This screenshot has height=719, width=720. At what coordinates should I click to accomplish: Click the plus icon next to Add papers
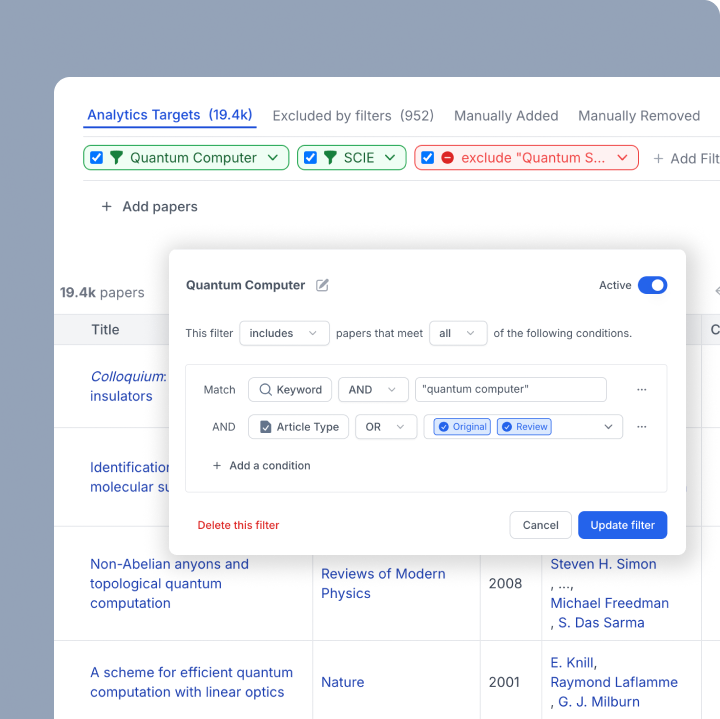point(107,207)
